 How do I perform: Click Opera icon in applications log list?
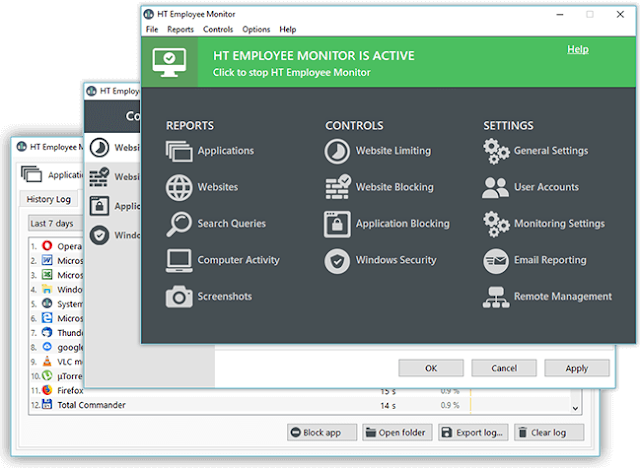click(47, 246)
